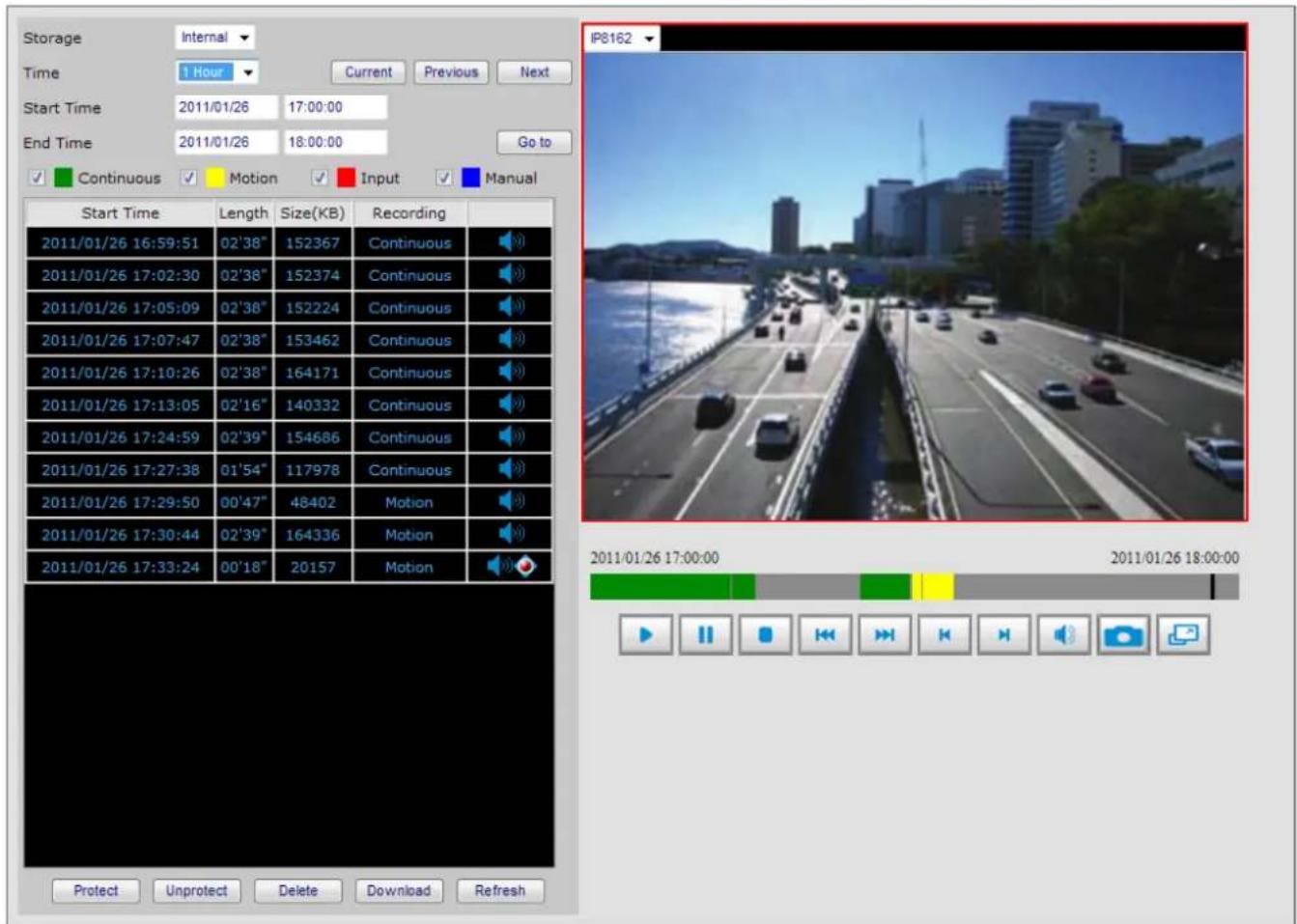
Task: Uncheck the Continuous recording checkbox
Action: 37,178
